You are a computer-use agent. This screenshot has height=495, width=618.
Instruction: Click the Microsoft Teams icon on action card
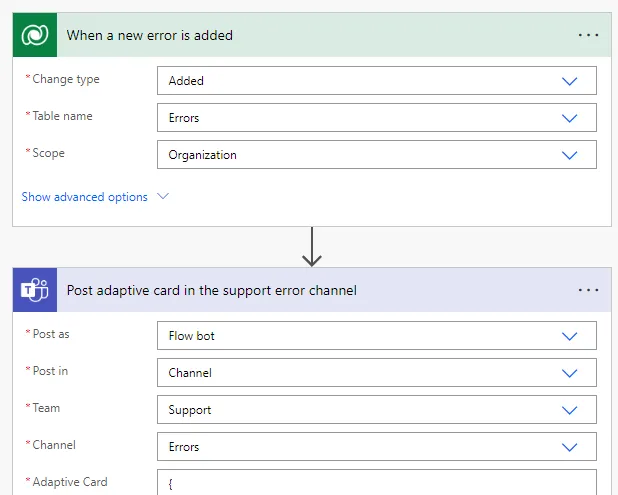pos(35,290)
